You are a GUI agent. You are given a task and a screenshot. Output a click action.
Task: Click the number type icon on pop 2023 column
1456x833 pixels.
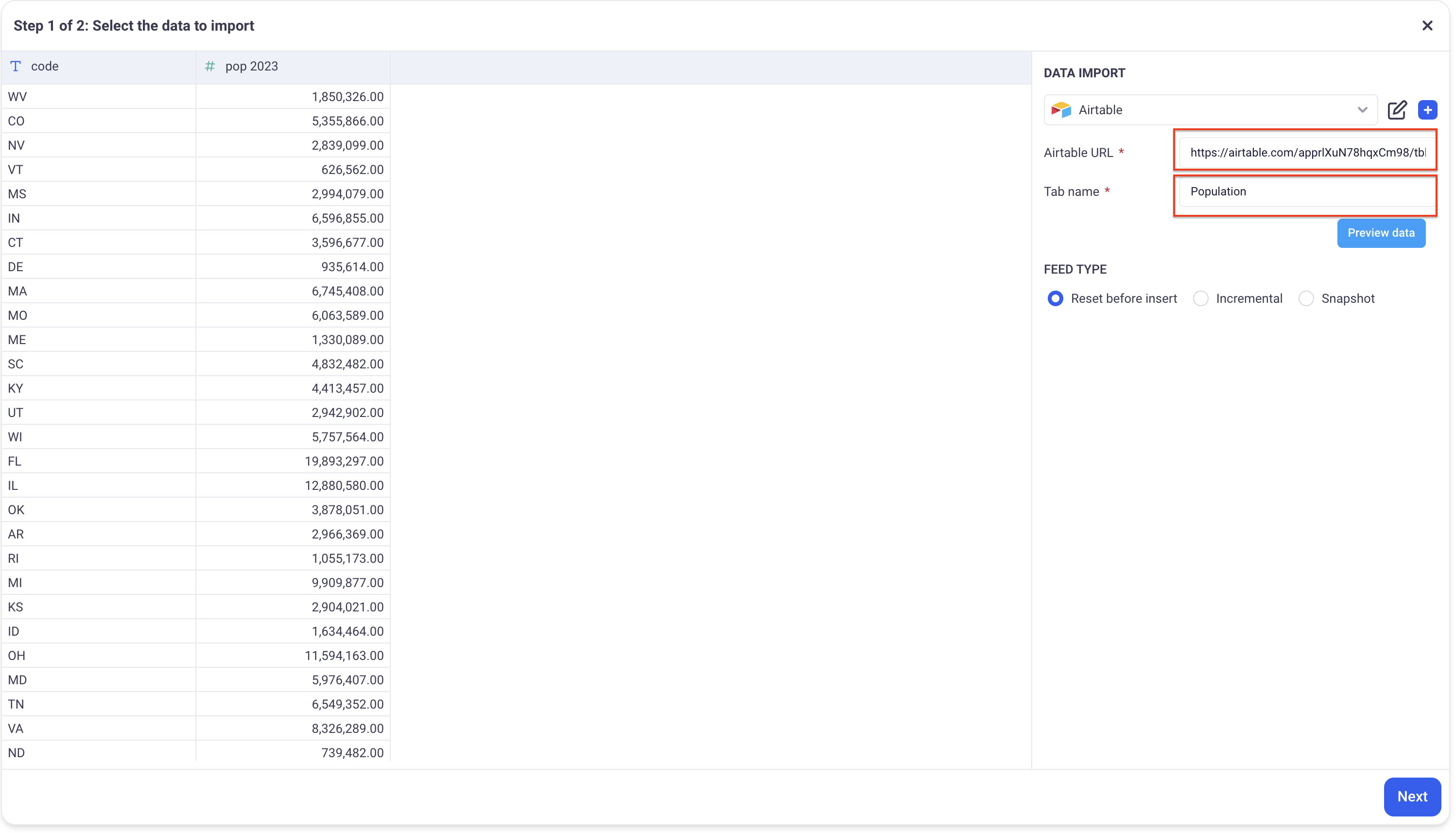tap(210, 67)
